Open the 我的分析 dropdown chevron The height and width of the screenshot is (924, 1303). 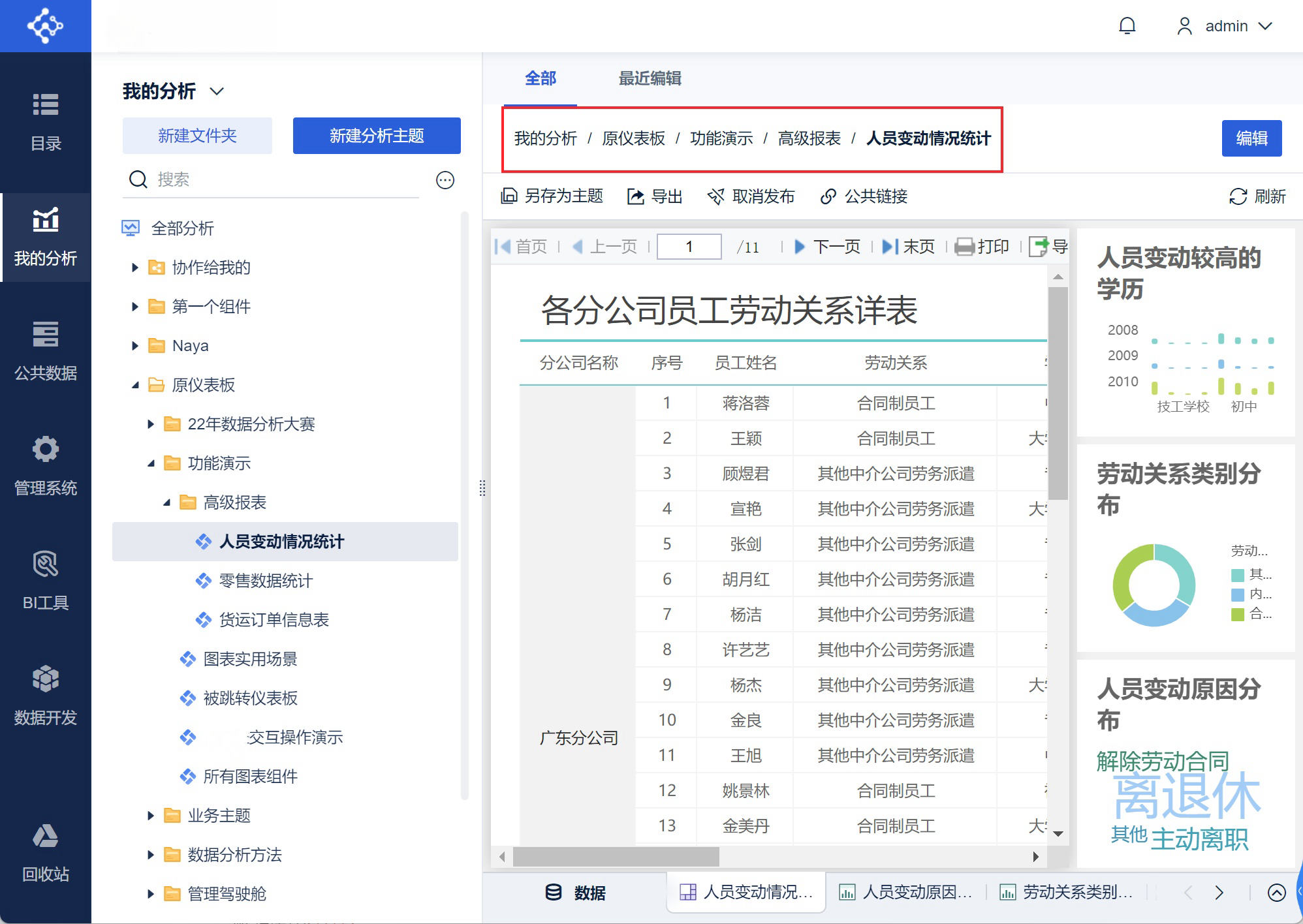217,91
